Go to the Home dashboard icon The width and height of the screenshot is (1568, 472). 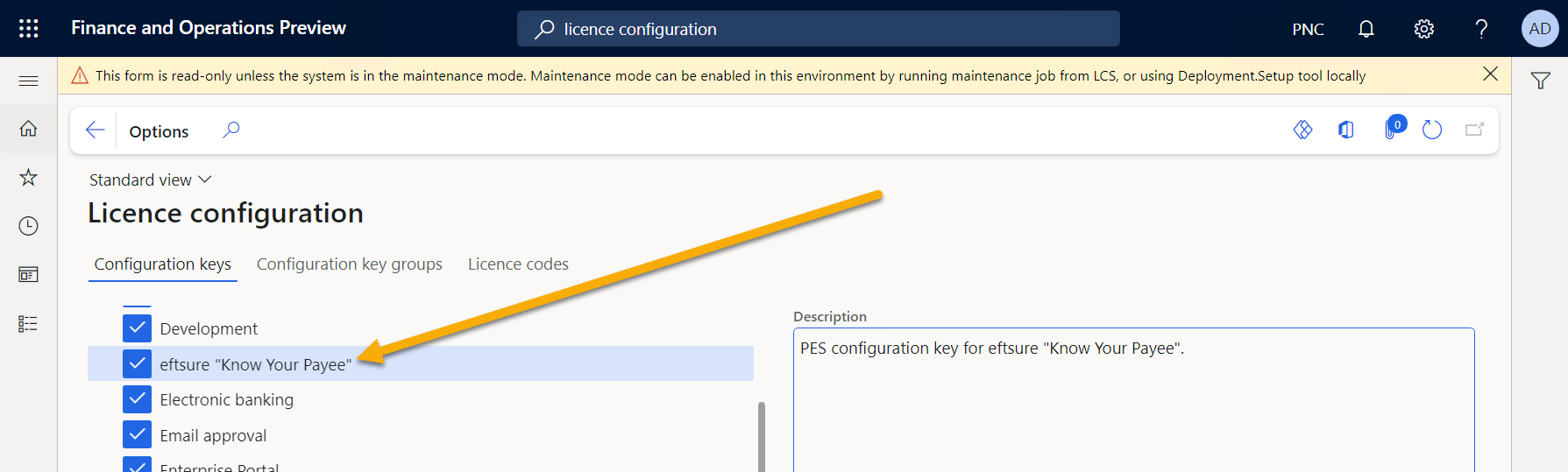click(28, 129)
